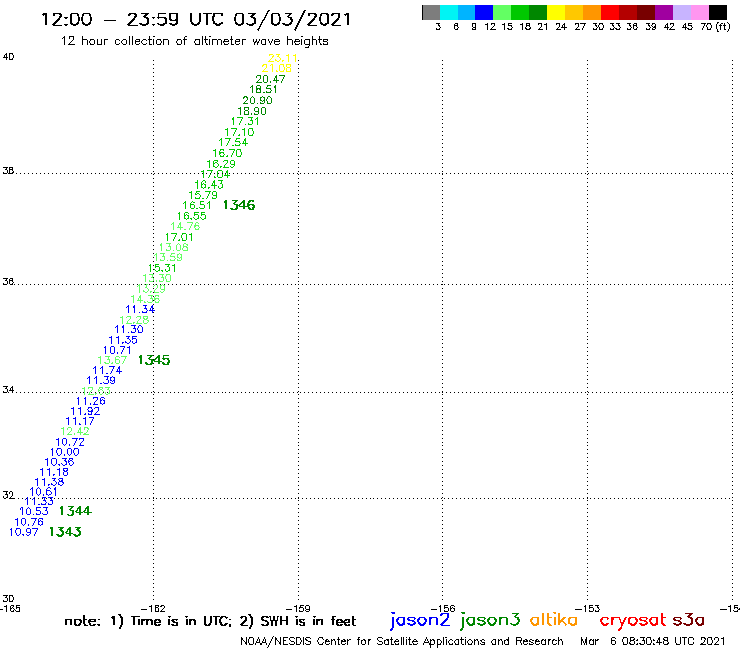Image resolution: width=740 pixels, height=650 pixels.
Task: Click the Mar 6 08:30:48 UTC timestamp
Action: click(x=652, y=642)
